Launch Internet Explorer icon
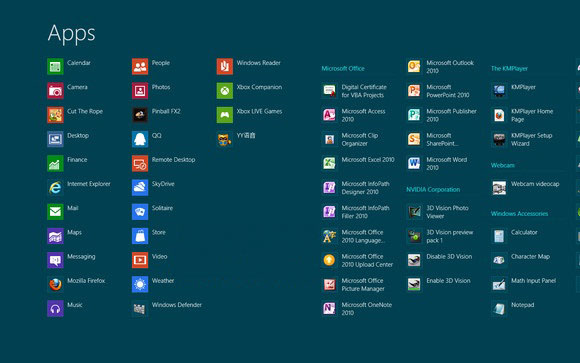The image size is (580, 363). pyautogui.click(x=55, y=188)
